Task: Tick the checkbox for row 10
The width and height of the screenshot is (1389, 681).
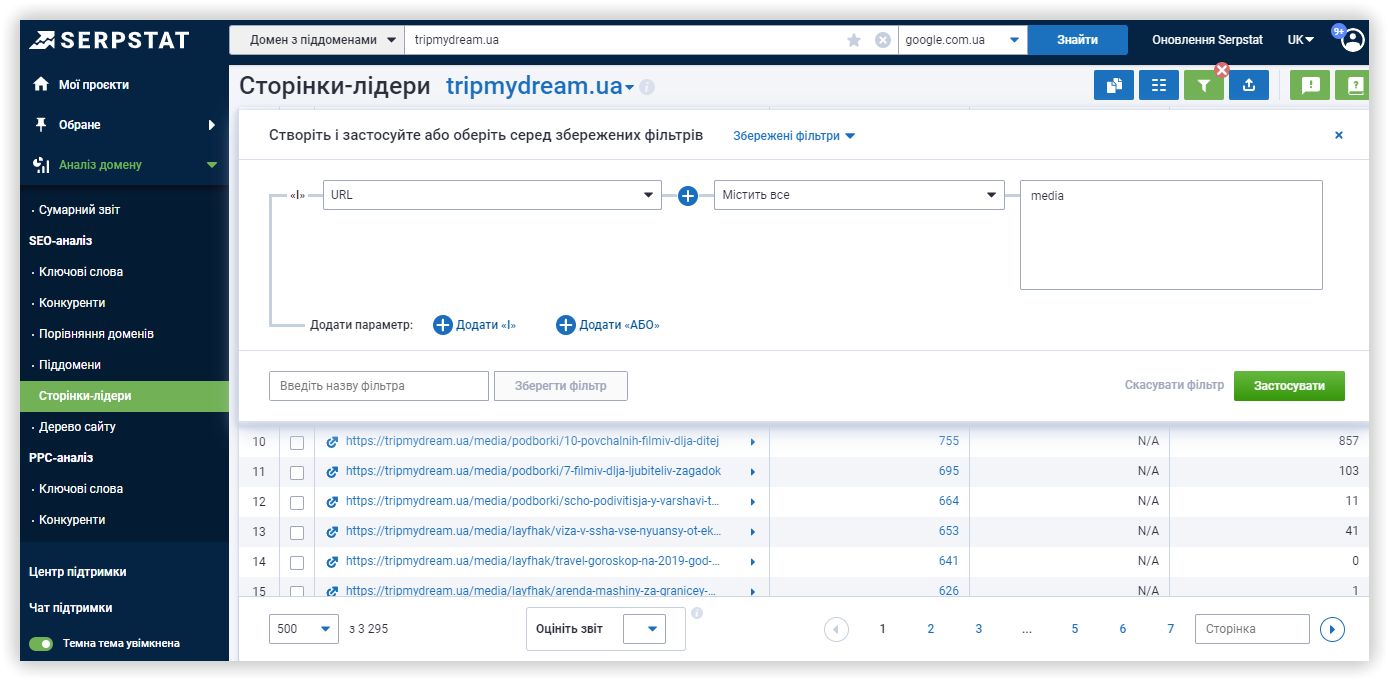Action: coord(297,442)
